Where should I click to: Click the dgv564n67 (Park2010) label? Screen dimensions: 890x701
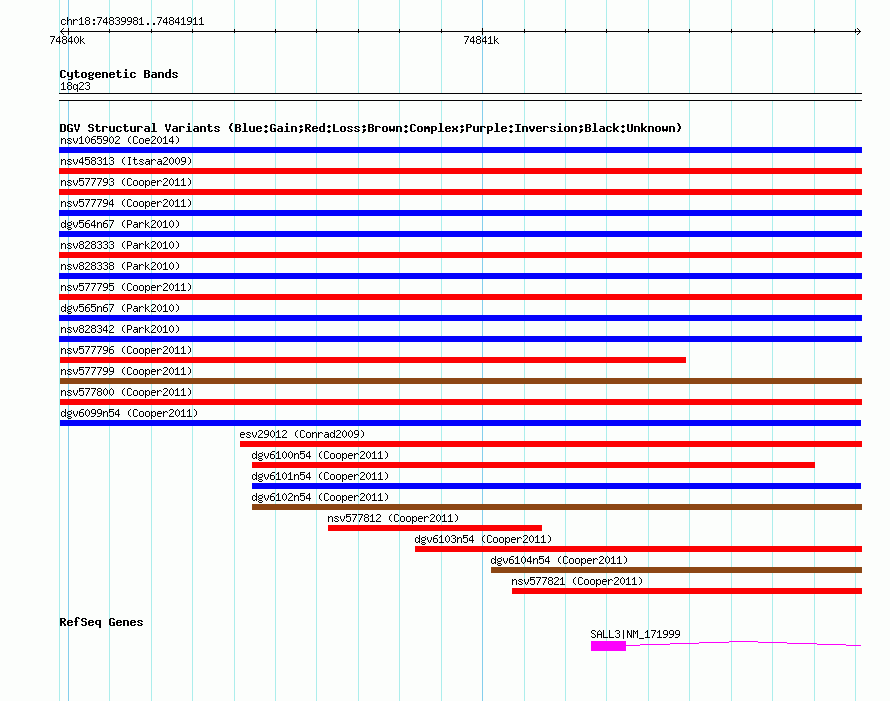click(x=120, y=224)
